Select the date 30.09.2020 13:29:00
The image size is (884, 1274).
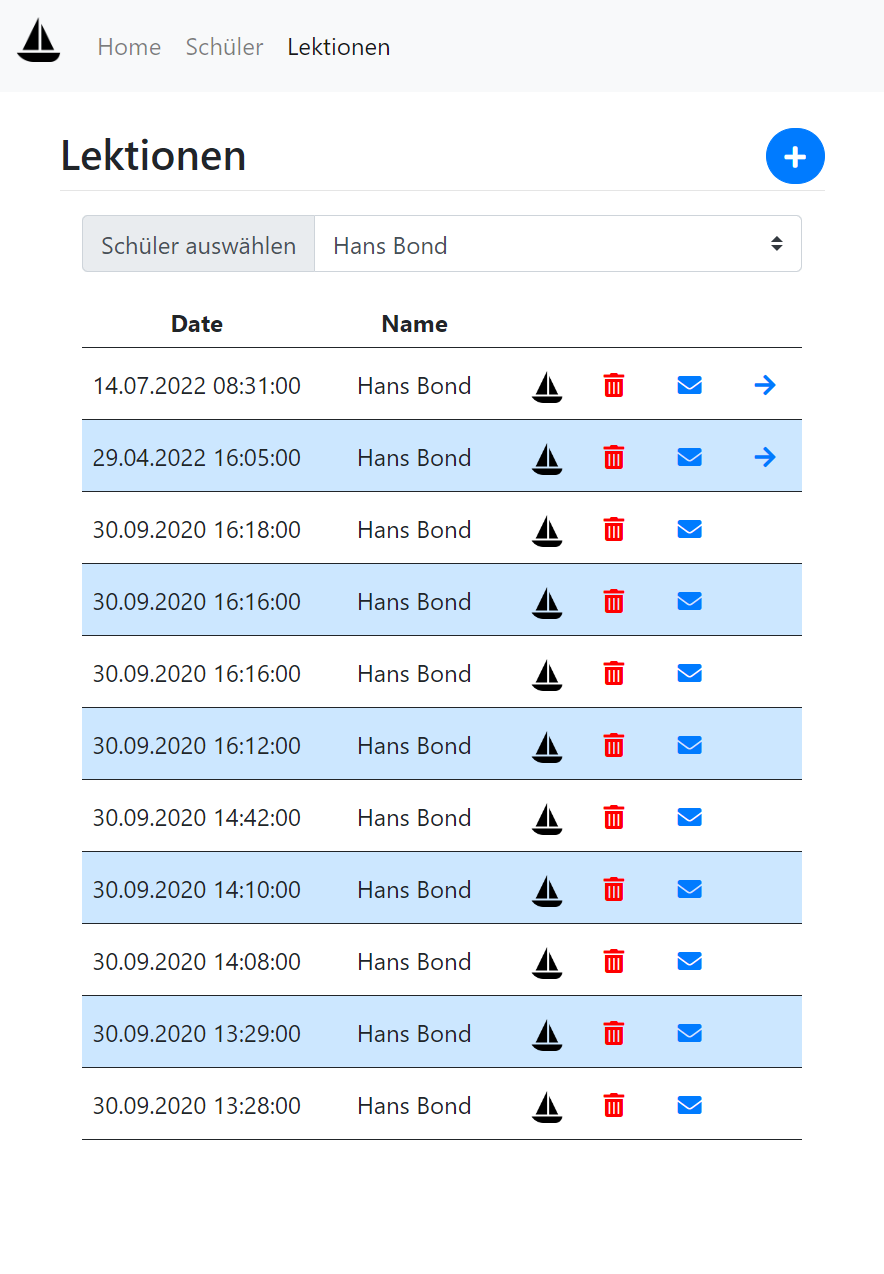click(x=197, y=1034)
